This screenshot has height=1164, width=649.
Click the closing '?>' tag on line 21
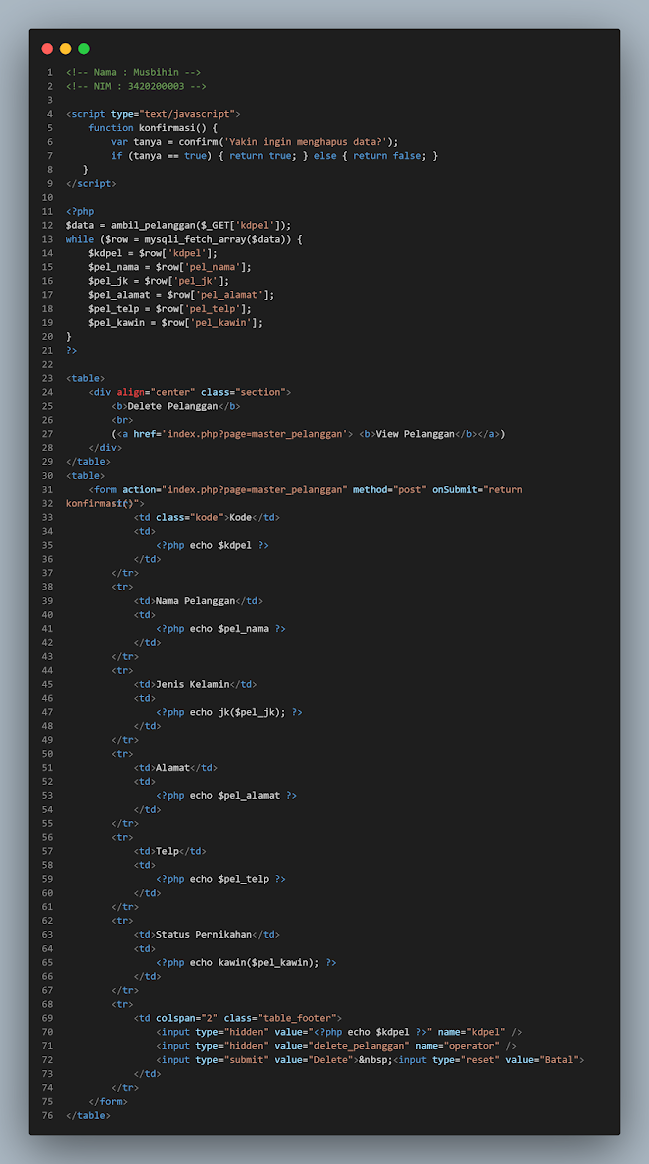(x=71, y=350)
